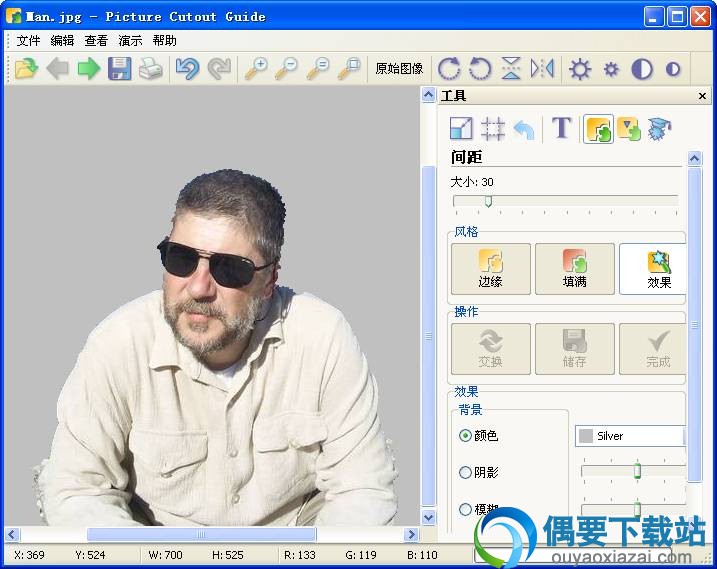Screen dimensions: 717x569
Task: Select the resize tool in tools panel
Action: coord(461,128)
